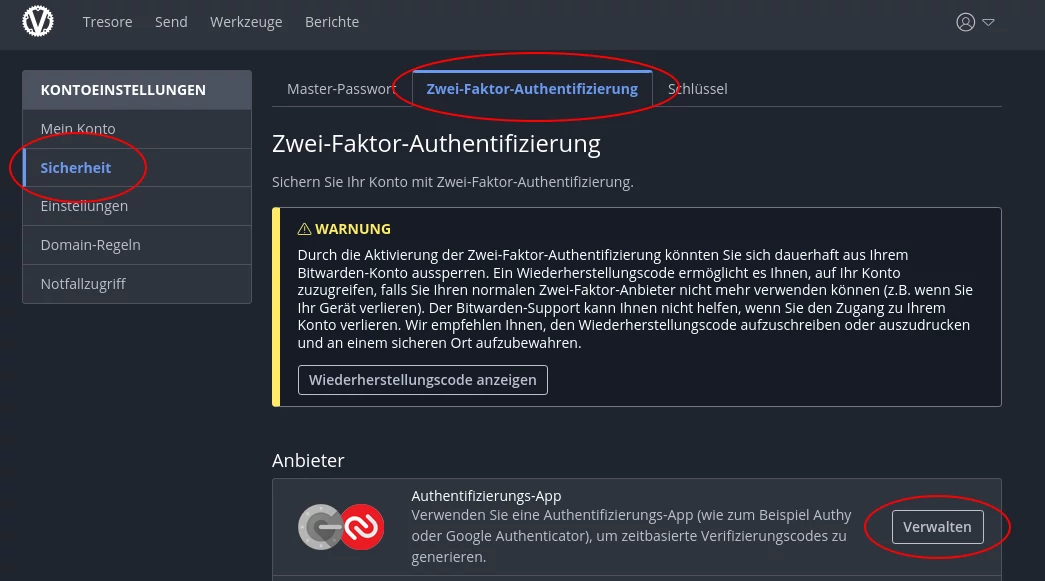Viewport: 1045px width, 581px height.
Task: Click the KONTOEINSTELLUNGEN sidebar header
Action: point(137,90)
